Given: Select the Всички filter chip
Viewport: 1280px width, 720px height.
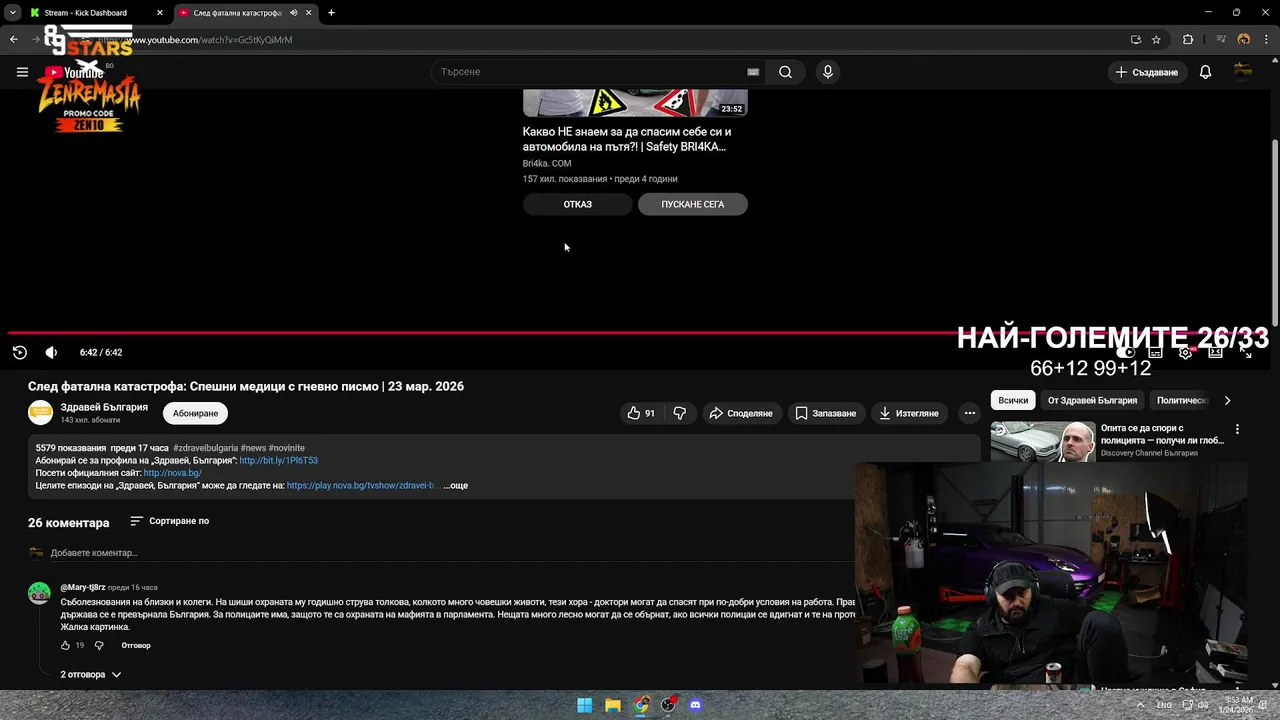Looking at the screenshot, I should tap(1013, 400).
